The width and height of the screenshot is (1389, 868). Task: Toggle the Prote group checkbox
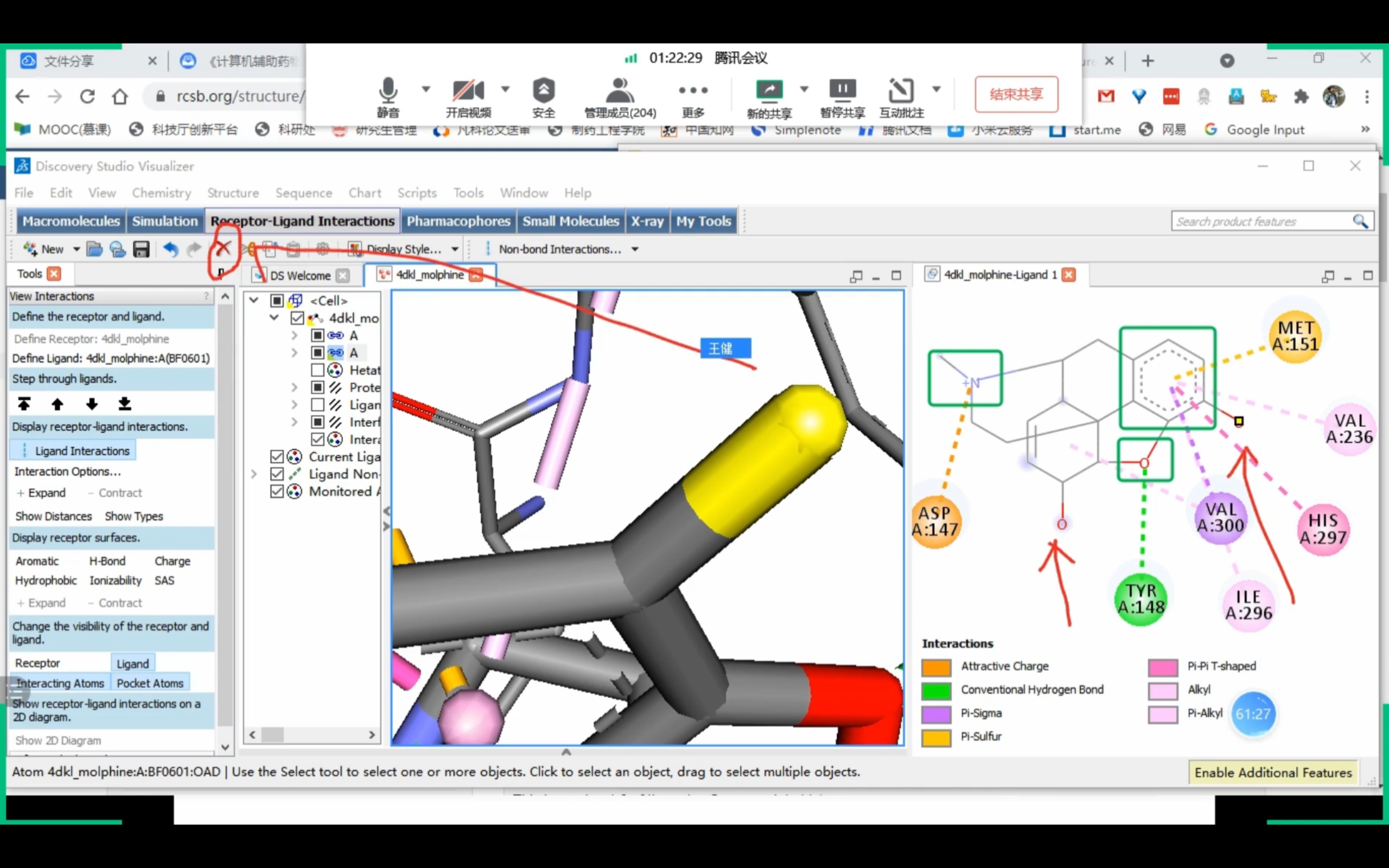pos(317,387)
